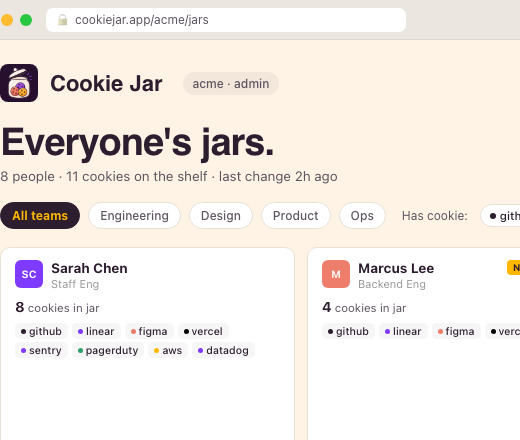Click '8 people · 11 cookies on the shelf' text
Screen dimensions: 520x440
point(104,176)
